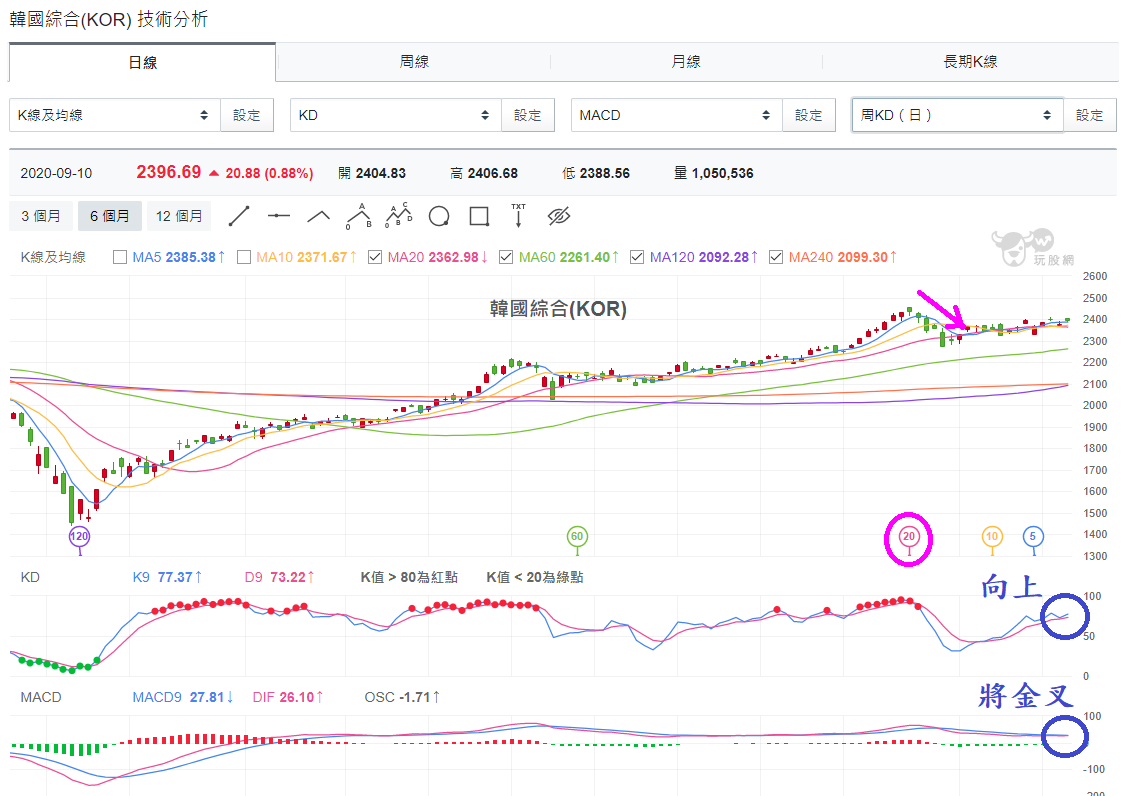The image size is (1137, 796).
Task: Click the pink 20 MA marker
Action: tap(909, 536)
